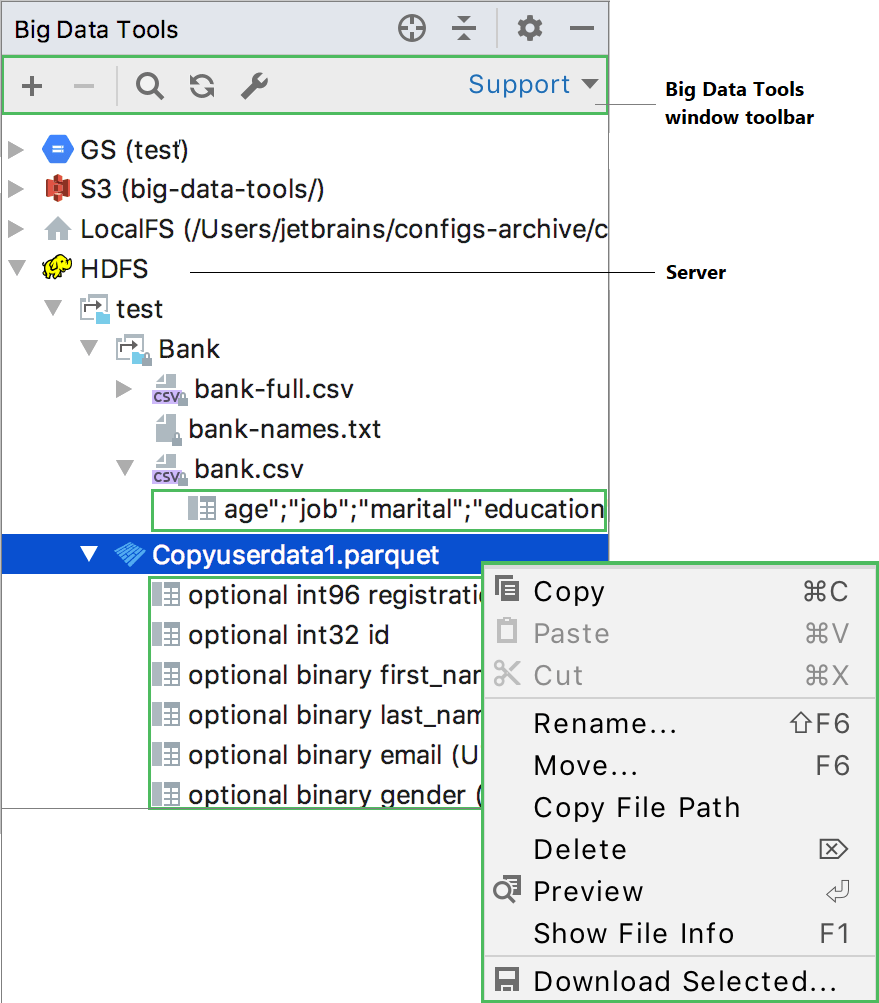Select optional int32 id row
Screen dimensions: 879x1003
click(x=317, y=635)
